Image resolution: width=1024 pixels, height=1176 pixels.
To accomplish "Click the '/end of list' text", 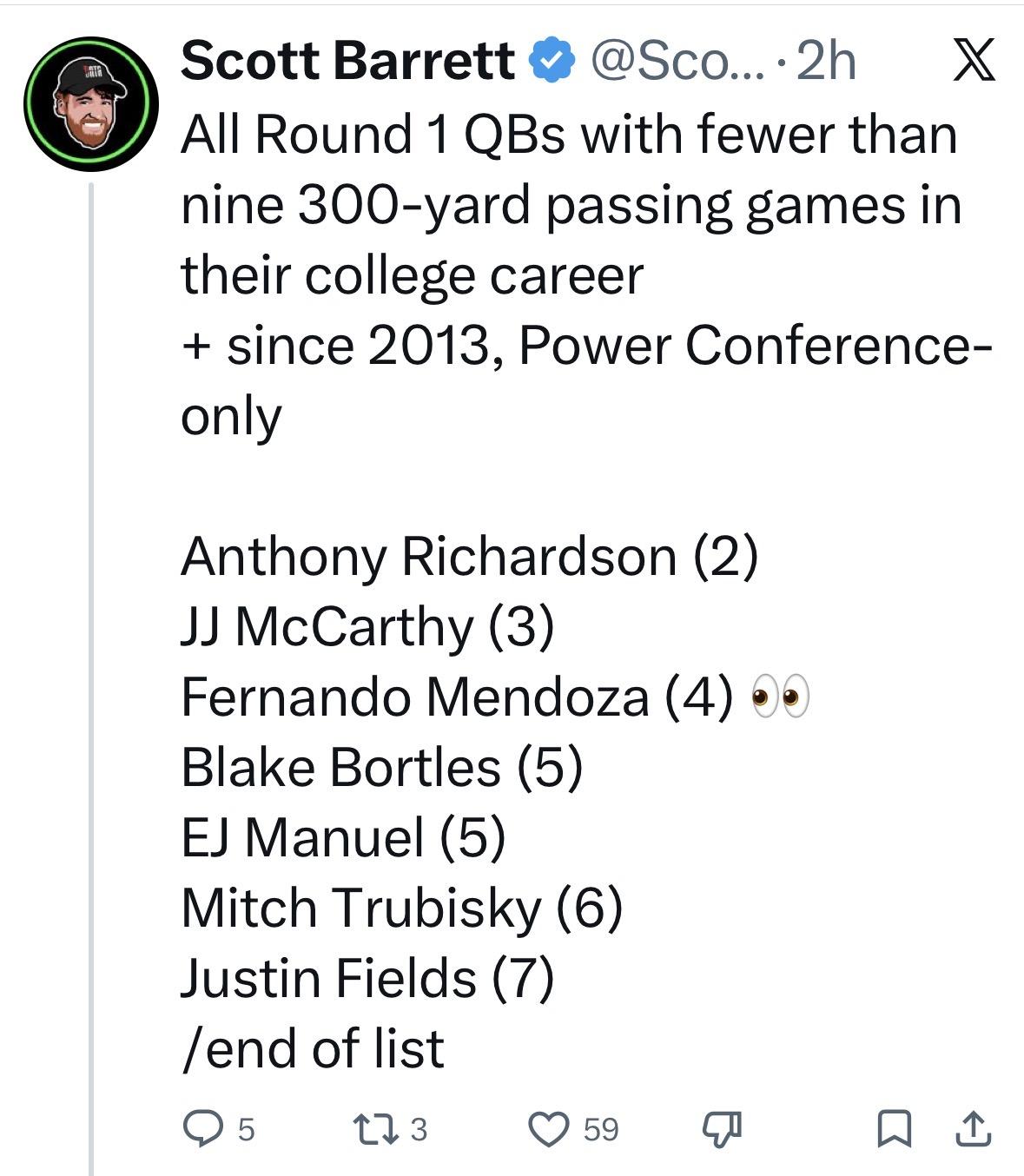I will tap(313, 1048).
